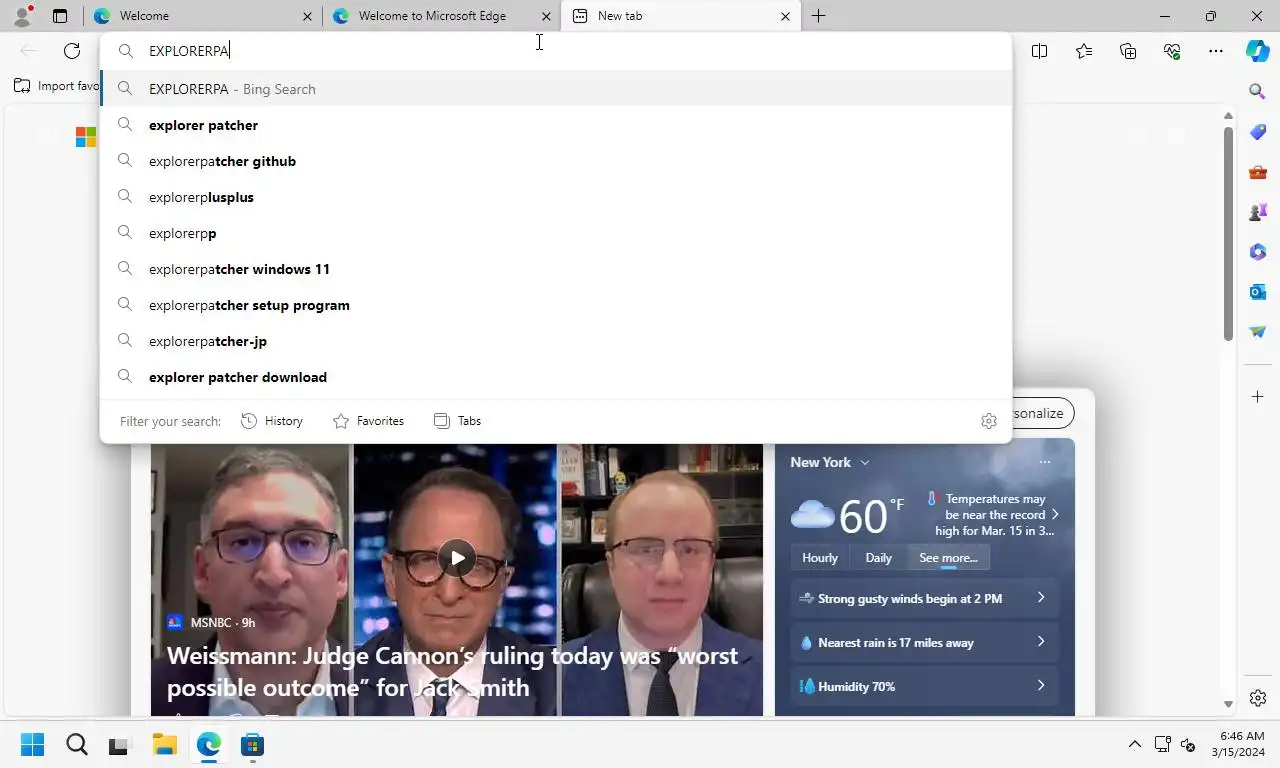
Task: Show Hourly weather forecast
Action: [820, 558]
